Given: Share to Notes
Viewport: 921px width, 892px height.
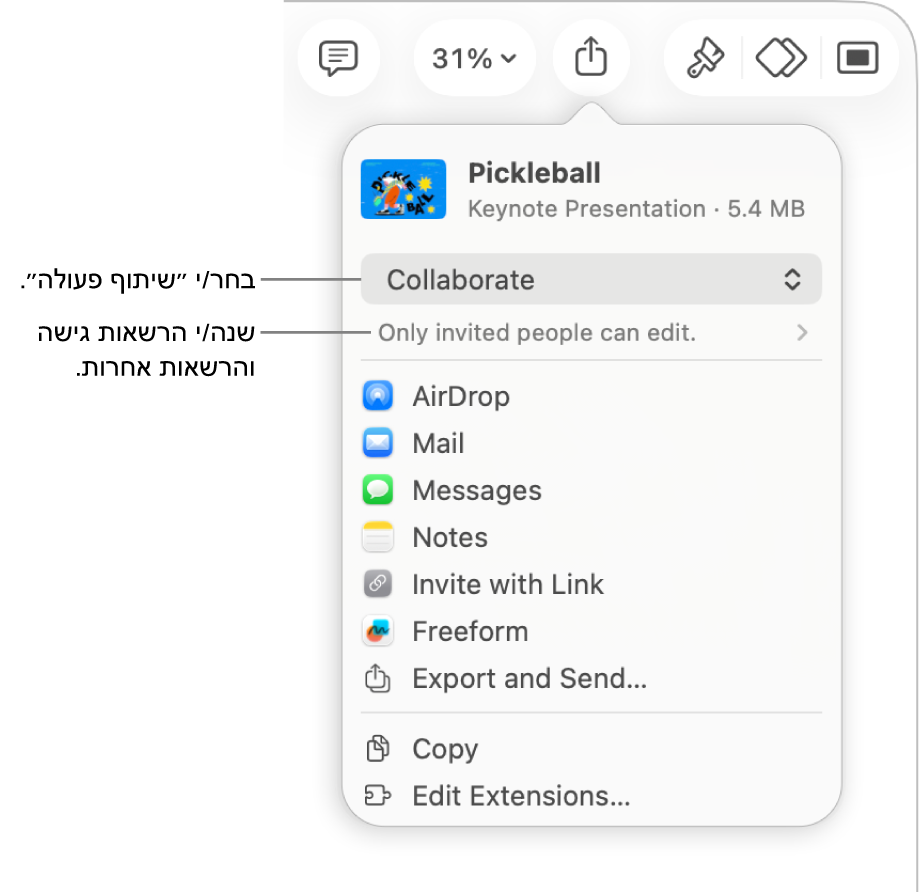Looking at the screenshot, I should click(591, 537).
